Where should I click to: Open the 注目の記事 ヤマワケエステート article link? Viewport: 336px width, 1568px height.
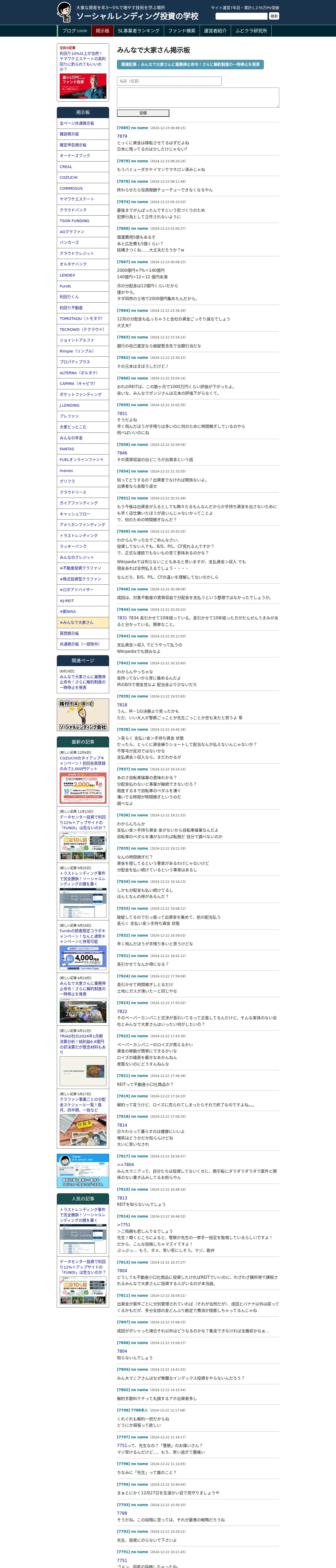82,61
